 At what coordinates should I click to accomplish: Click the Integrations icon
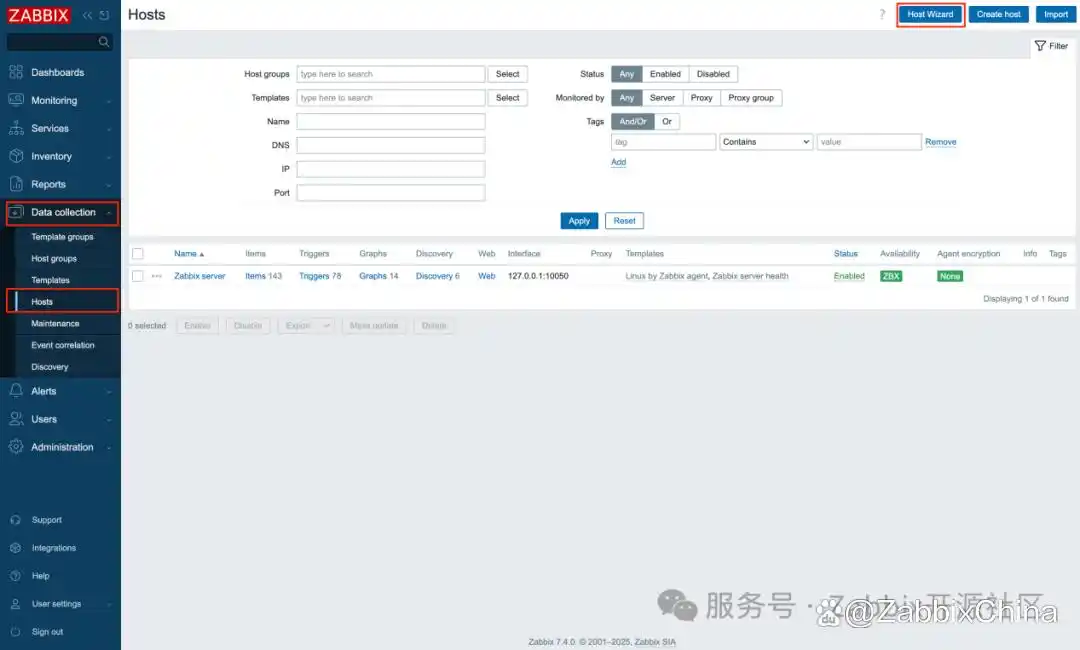click(15, 548)
